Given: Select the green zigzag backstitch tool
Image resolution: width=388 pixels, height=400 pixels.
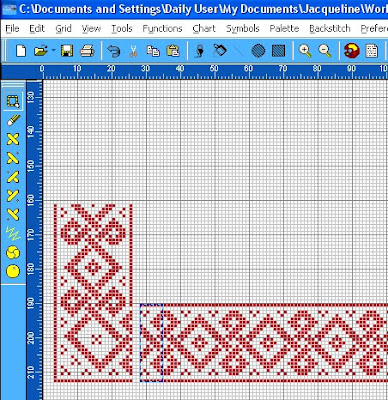Looking at the screenshot, I should click(x=13, y=233).
